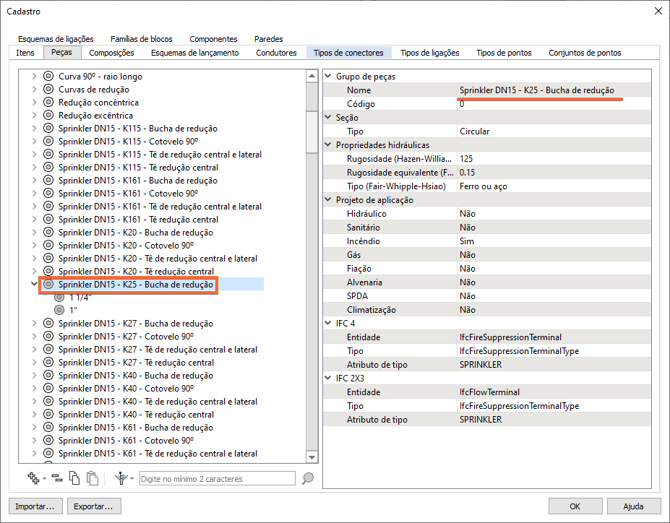This screenshot has width=670, height=523.
Task: Click the add item icon in bottom toolbar
Action: [34, 479]
